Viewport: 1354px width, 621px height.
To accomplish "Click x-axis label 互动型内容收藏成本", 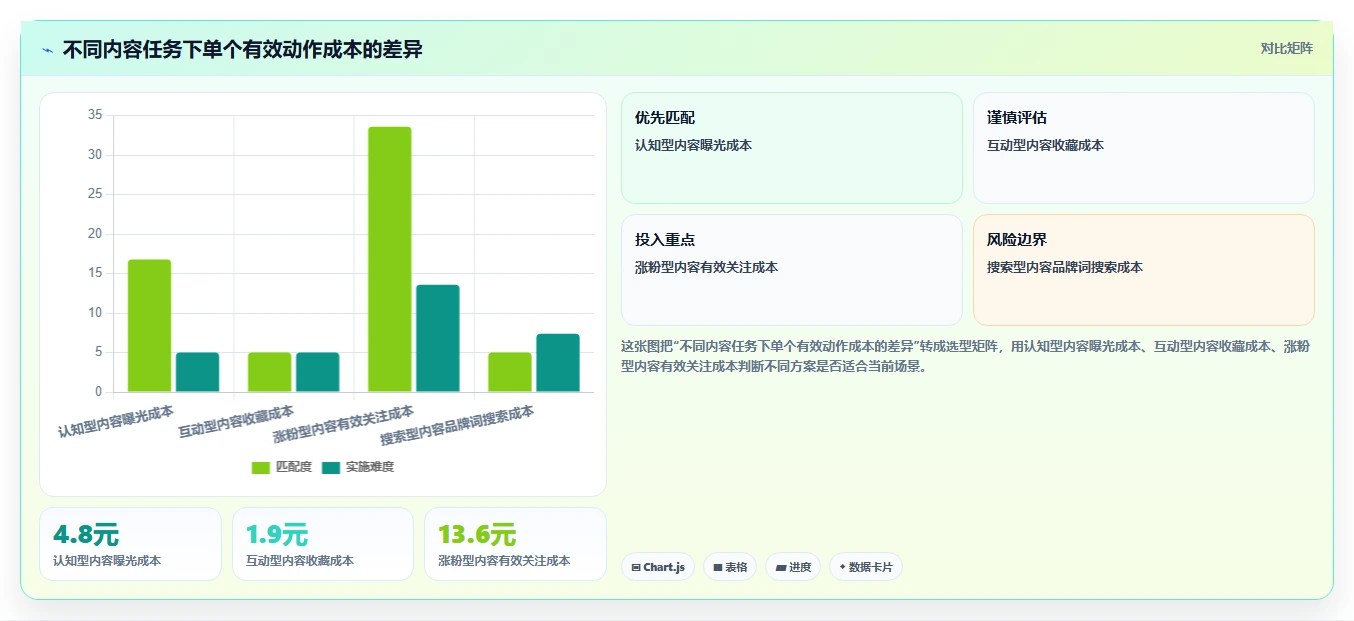I will click(x=236, y=421).
